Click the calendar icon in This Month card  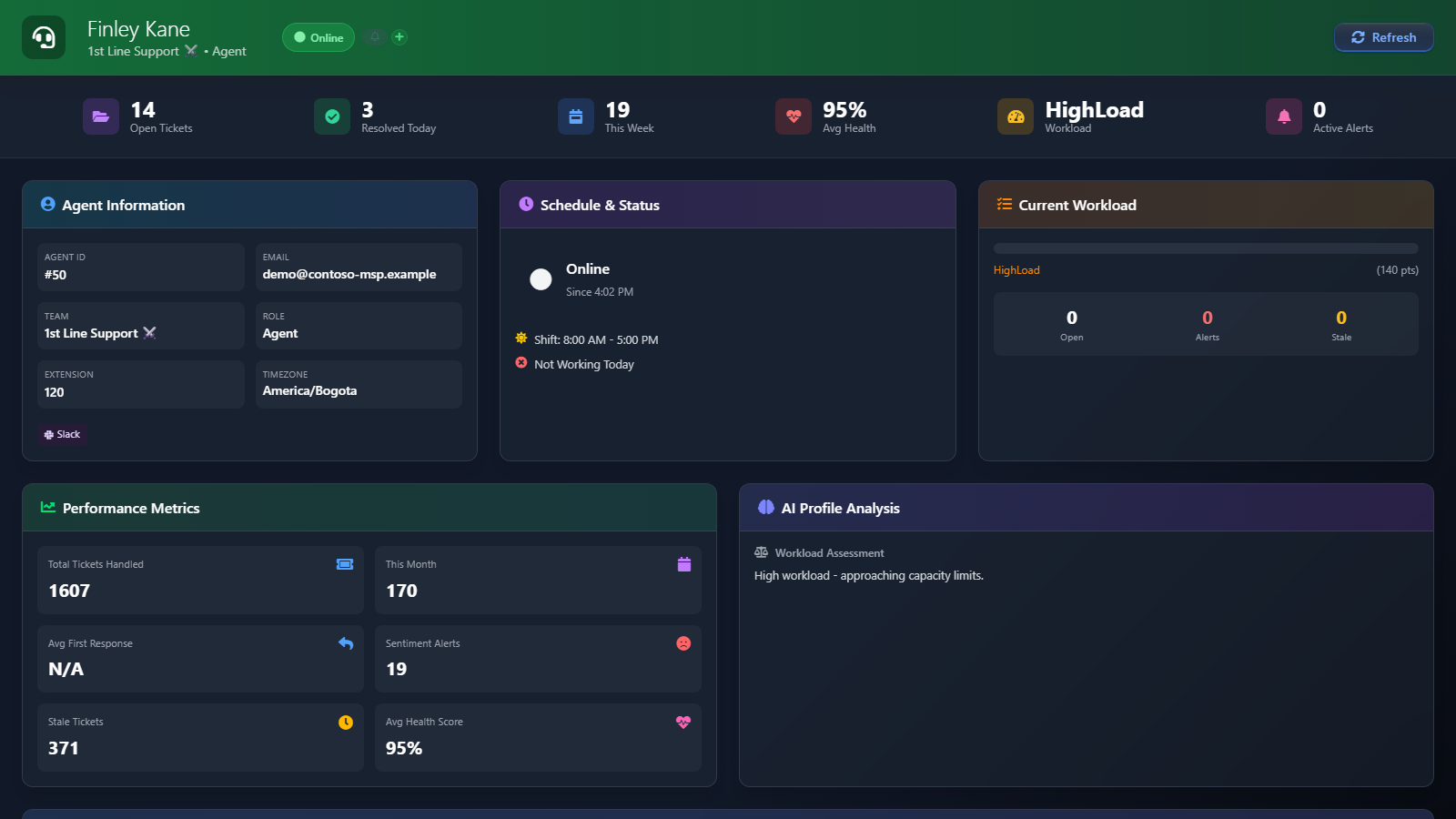click(684, 564)
